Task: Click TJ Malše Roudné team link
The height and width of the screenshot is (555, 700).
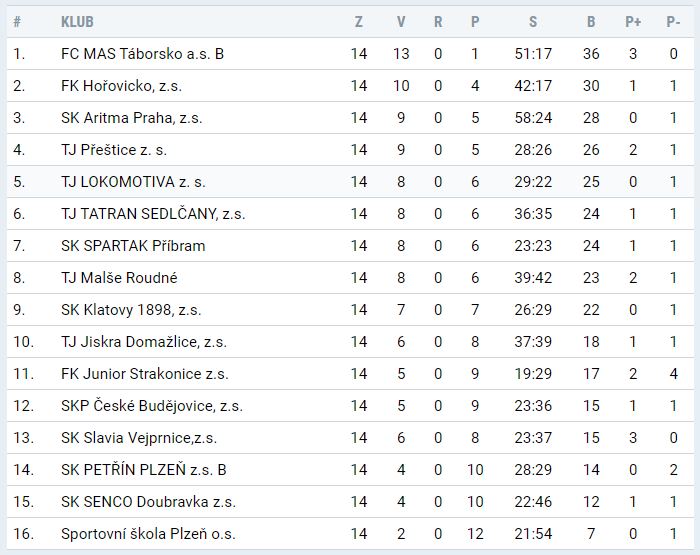Action: coord(119,278)
